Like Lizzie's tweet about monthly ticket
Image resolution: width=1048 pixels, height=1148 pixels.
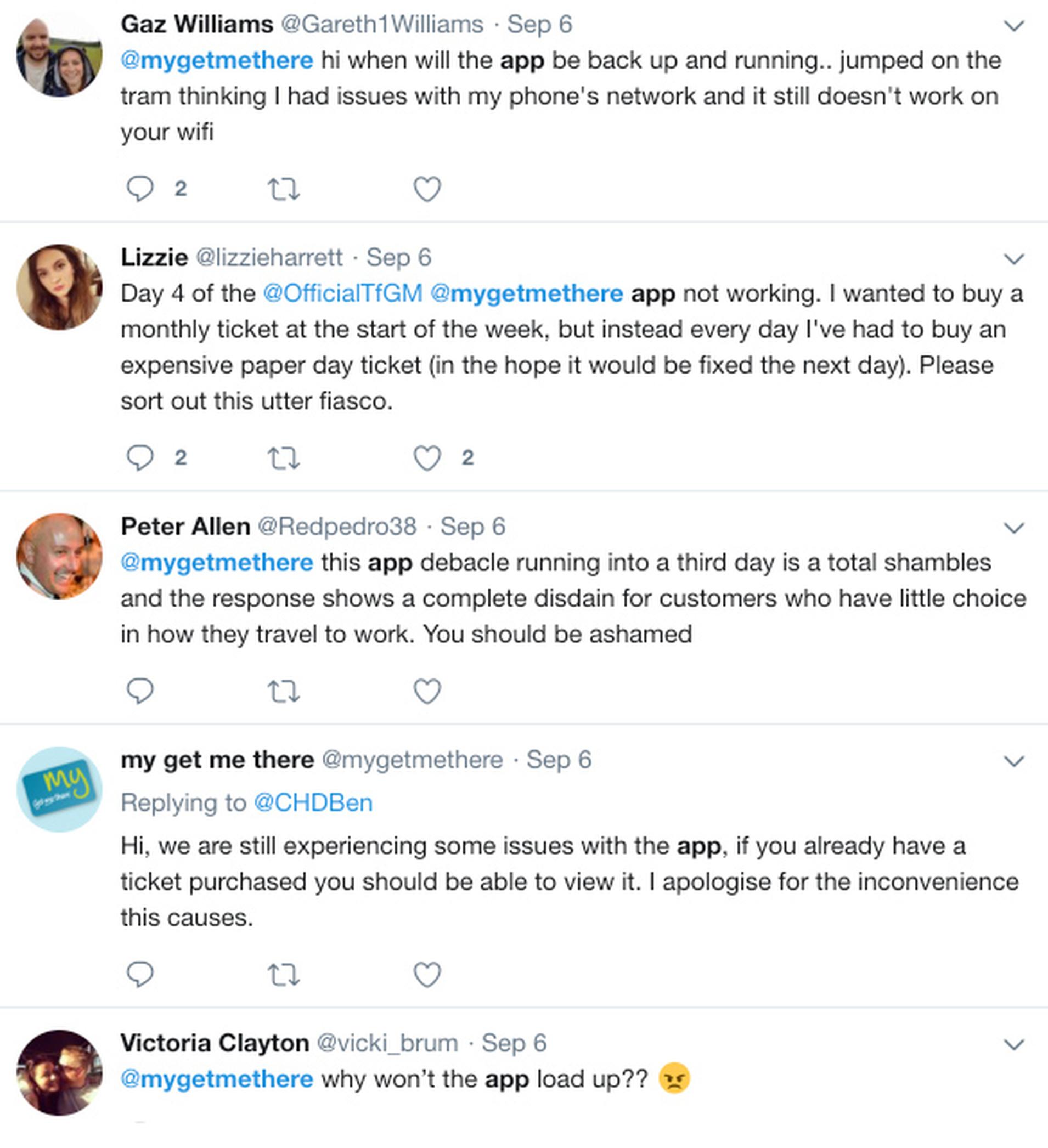click(x=427, y=459)
